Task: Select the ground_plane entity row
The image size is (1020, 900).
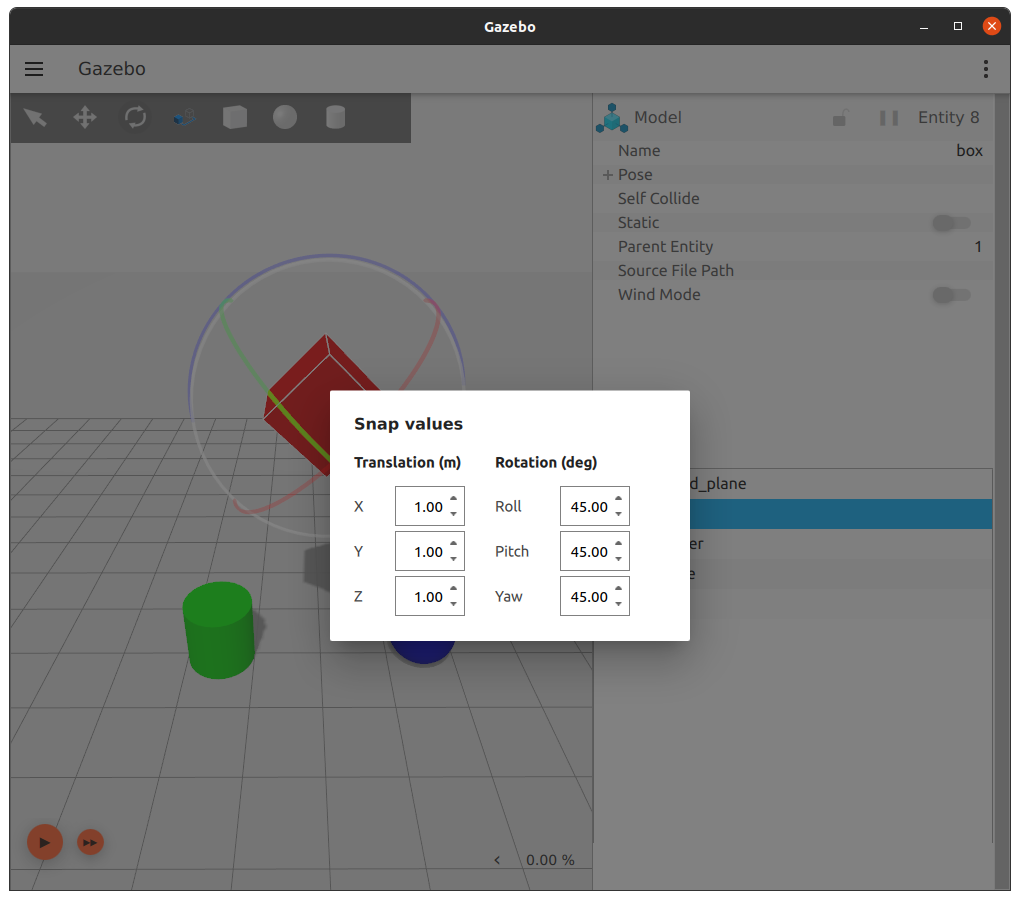Action: [840, 484]
